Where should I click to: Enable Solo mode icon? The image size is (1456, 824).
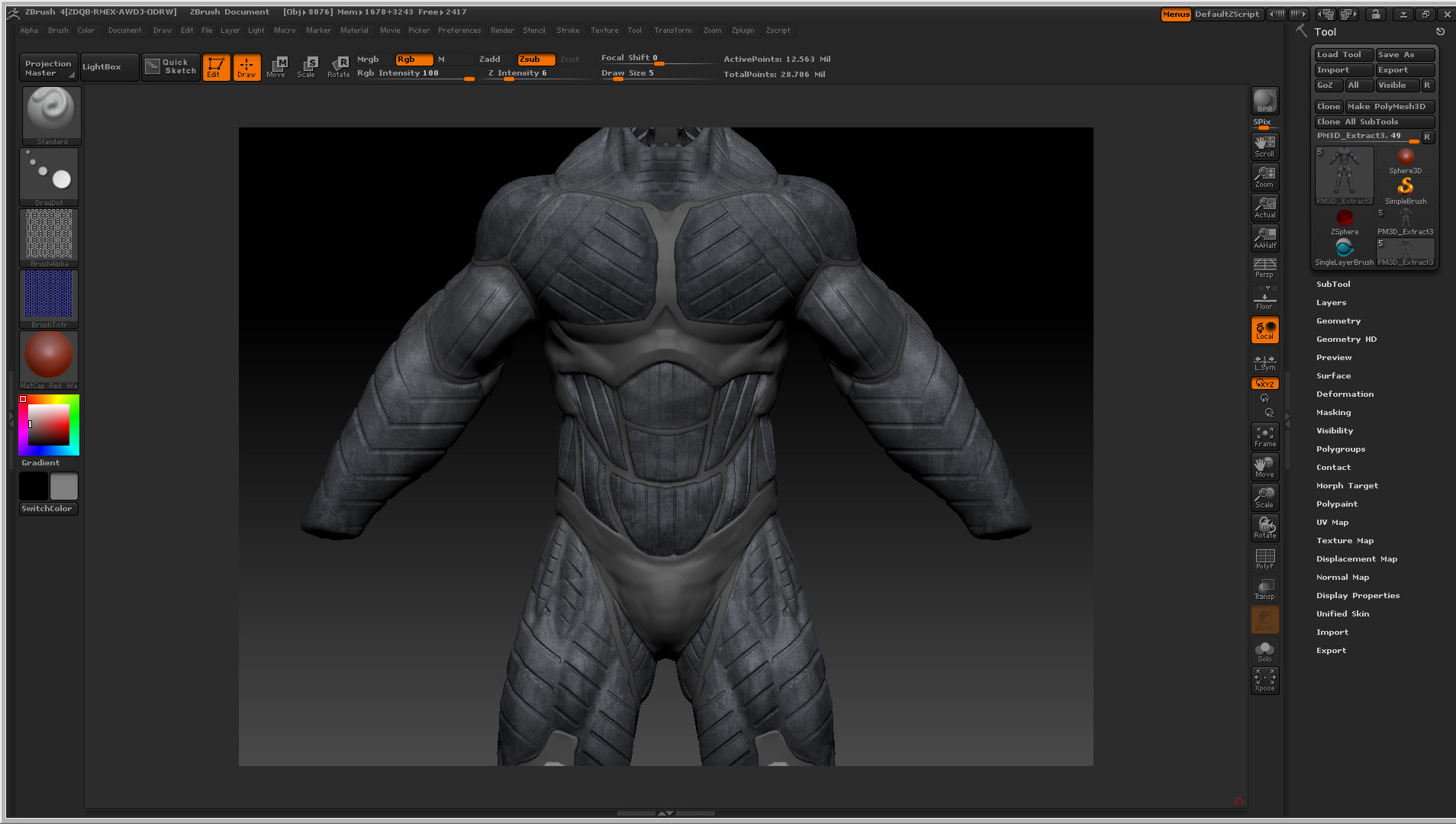(x=1264, y=649)
